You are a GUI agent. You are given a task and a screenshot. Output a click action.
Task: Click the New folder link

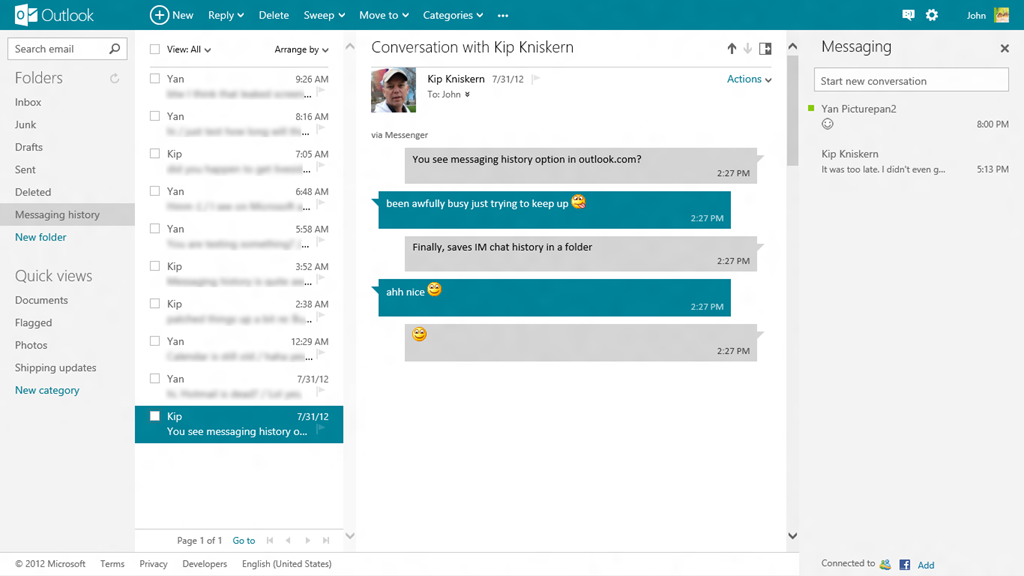tap(40, 237)
